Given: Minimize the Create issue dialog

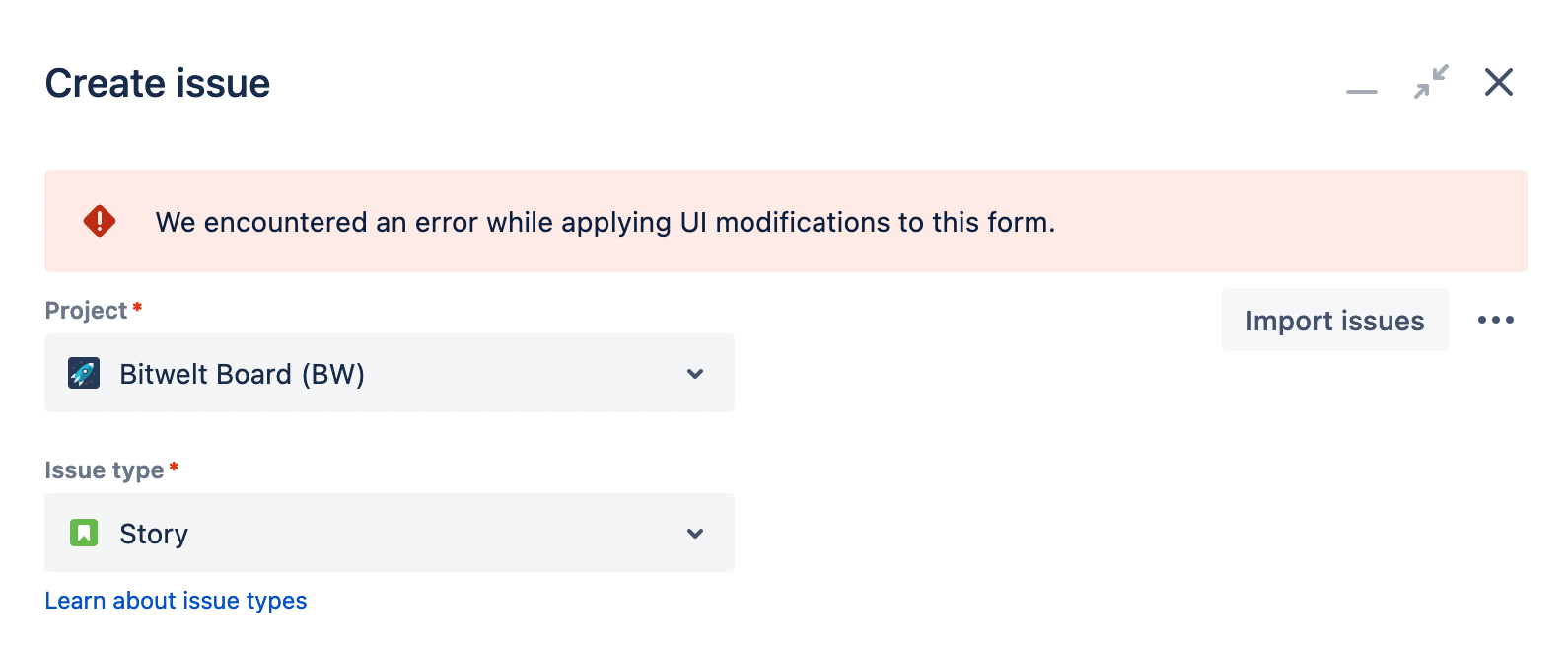Looking at the screenshot, I should click(1361, 91).
